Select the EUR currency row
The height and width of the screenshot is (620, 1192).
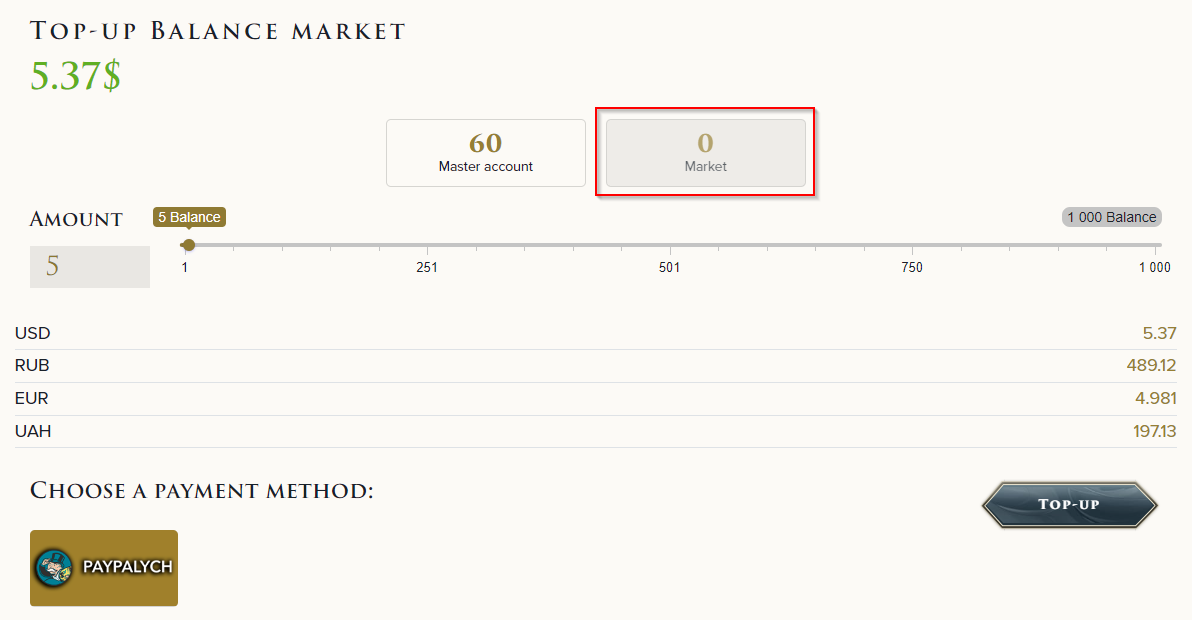tap(595, 399)
